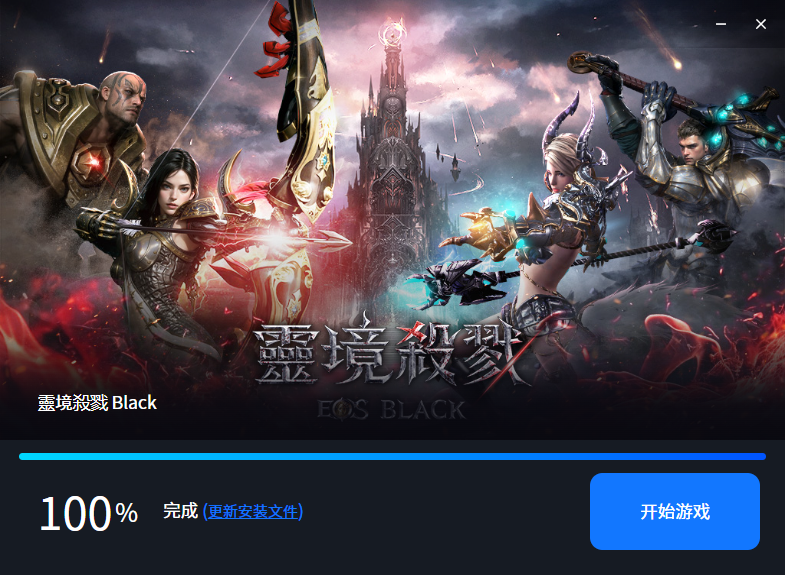Click the faded EOS BLACK subtitle logo
785x575 pixels.
pos(392,410)
